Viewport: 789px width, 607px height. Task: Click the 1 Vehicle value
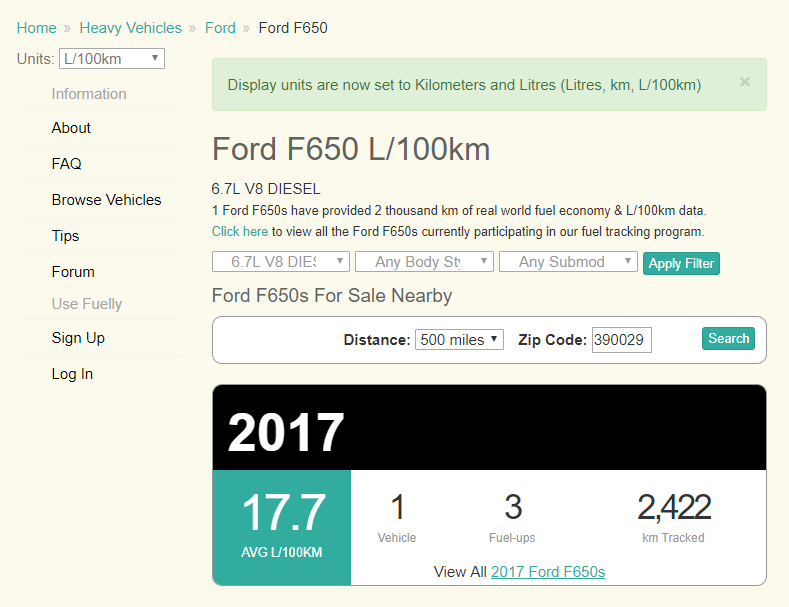tap(398, 507)
